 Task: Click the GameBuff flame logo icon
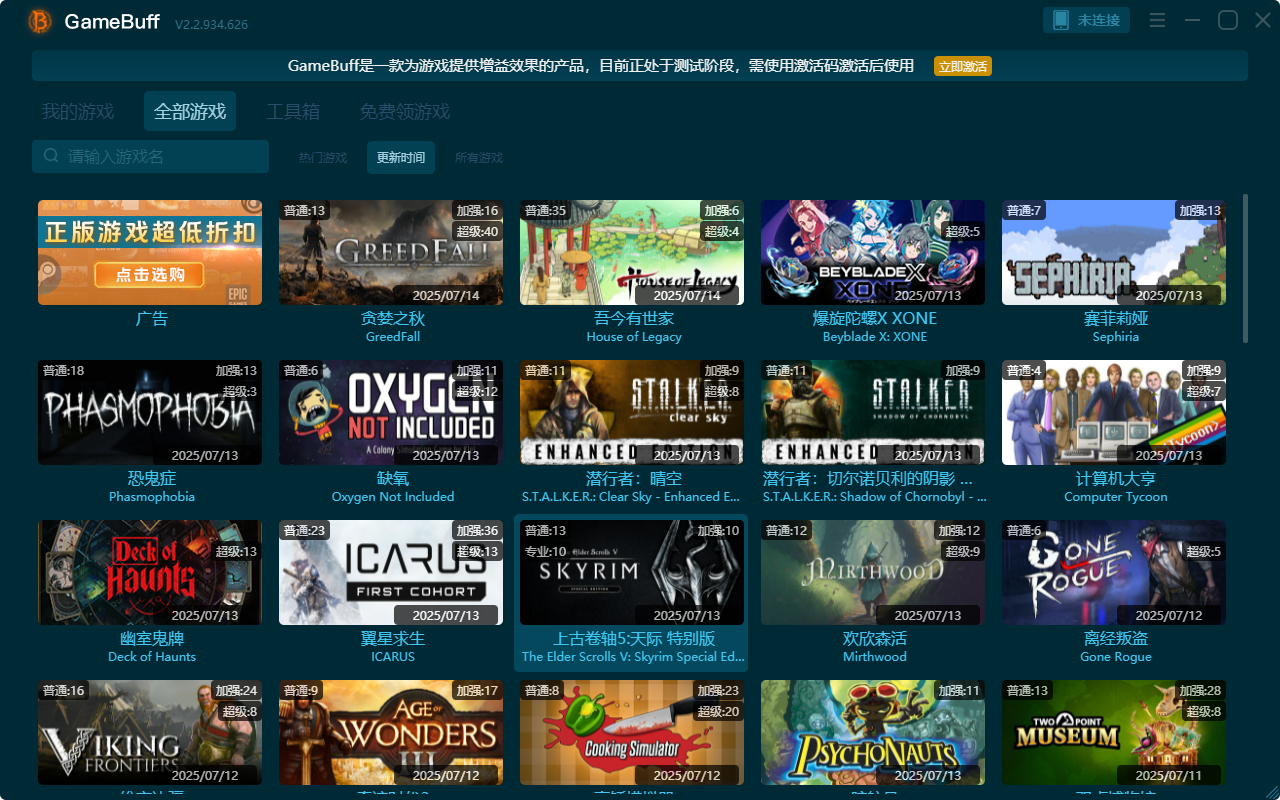38,22
